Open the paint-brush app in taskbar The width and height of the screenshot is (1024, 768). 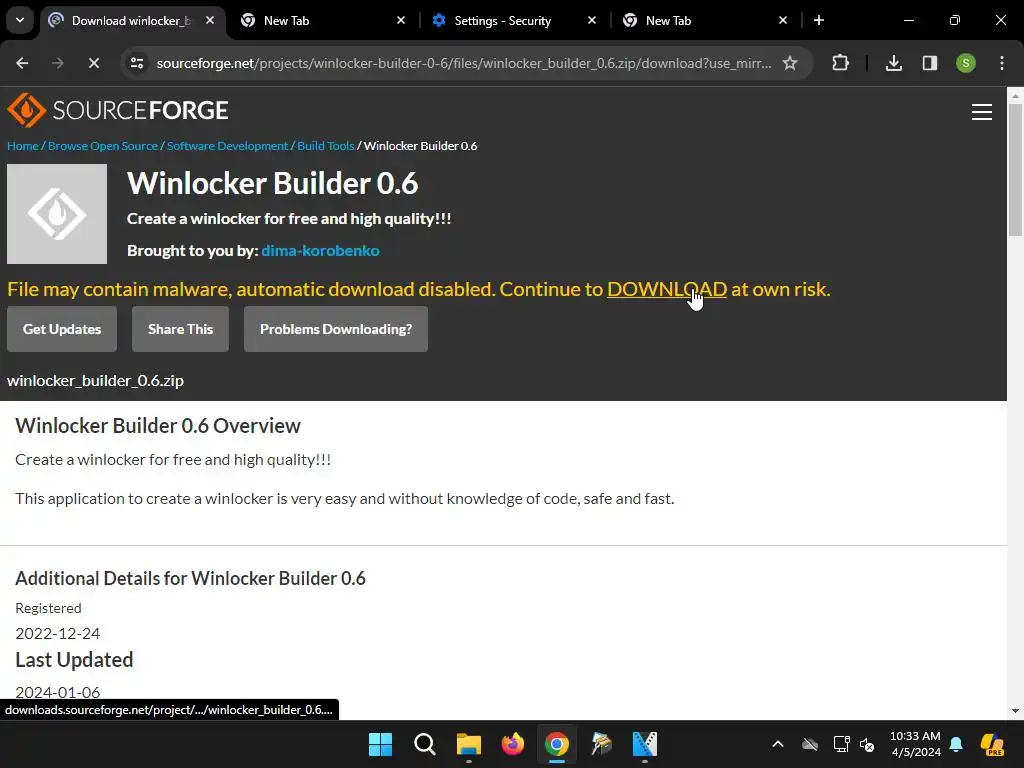click(601, 744)
